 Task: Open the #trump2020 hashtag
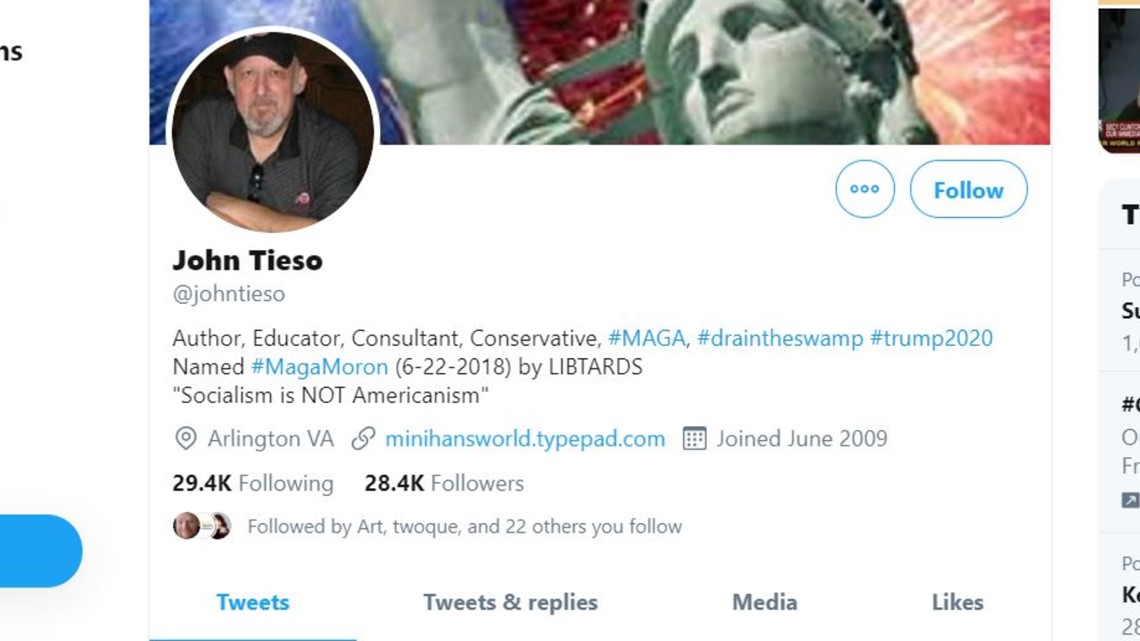click(x=931, y=338)
